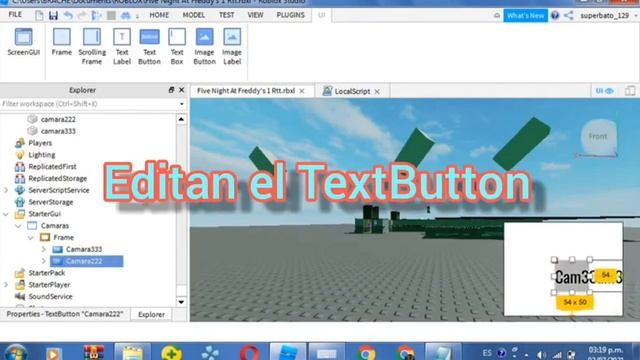The image size is (640, 360).
Task: Insert a ScreenGUI object
Action: click(x=23, y=42)
